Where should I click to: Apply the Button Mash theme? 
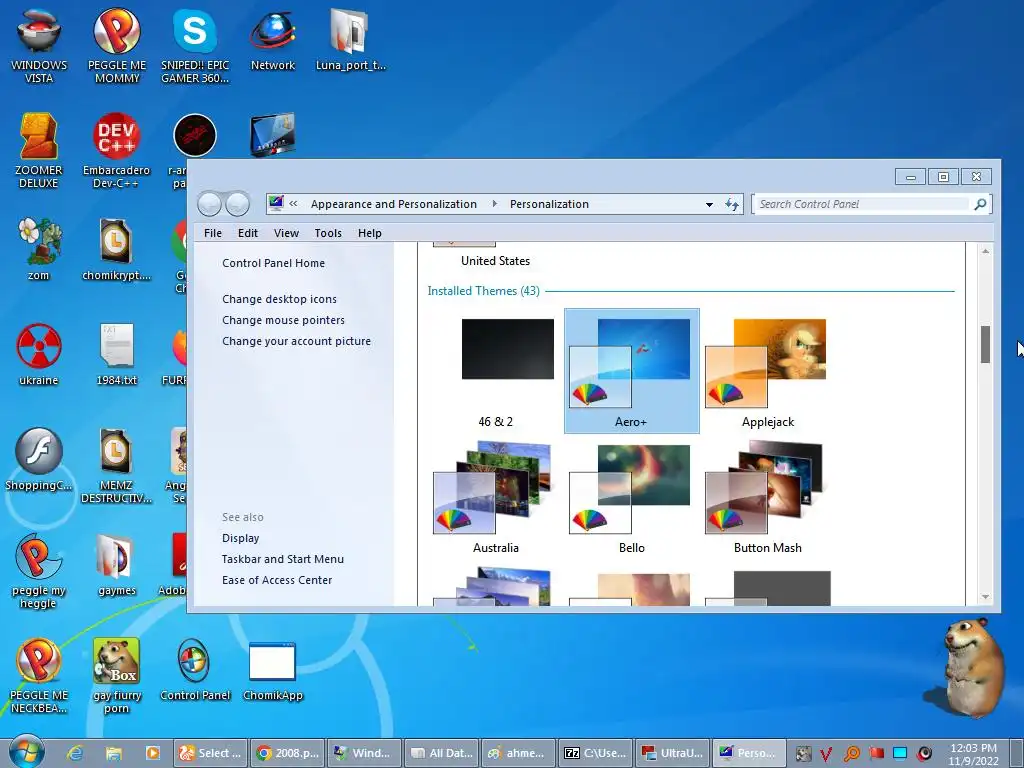point(767,497)
